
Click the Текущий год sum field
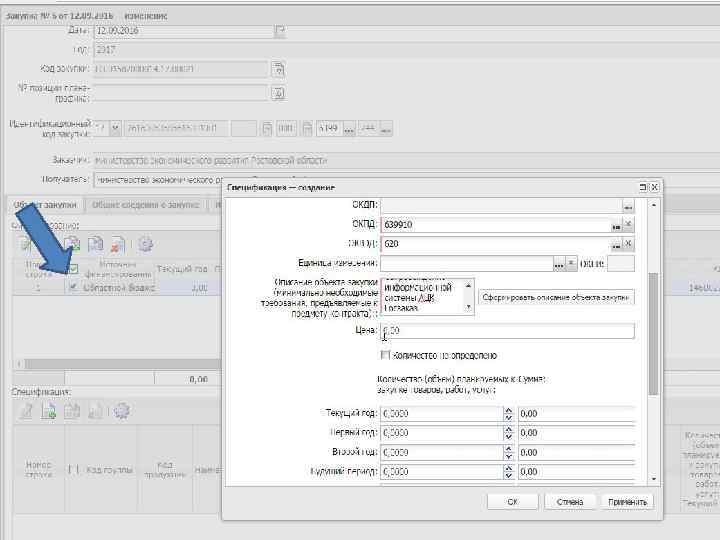(577, 414)
